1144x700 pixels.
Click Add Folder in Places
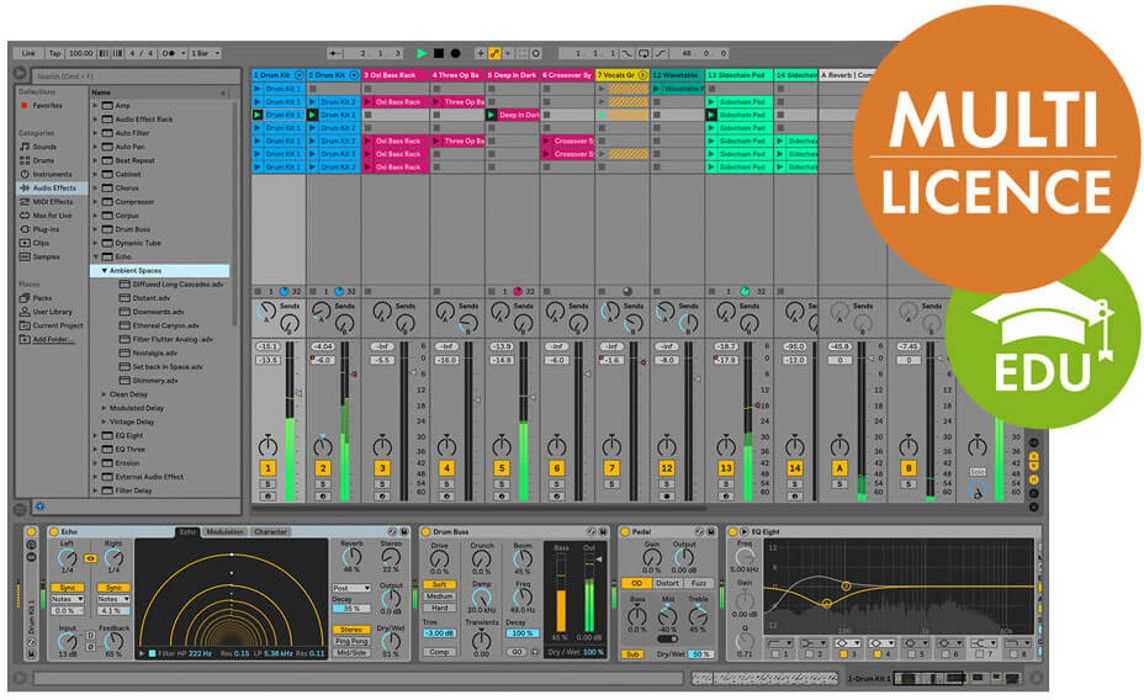click(x=47, y=339)
